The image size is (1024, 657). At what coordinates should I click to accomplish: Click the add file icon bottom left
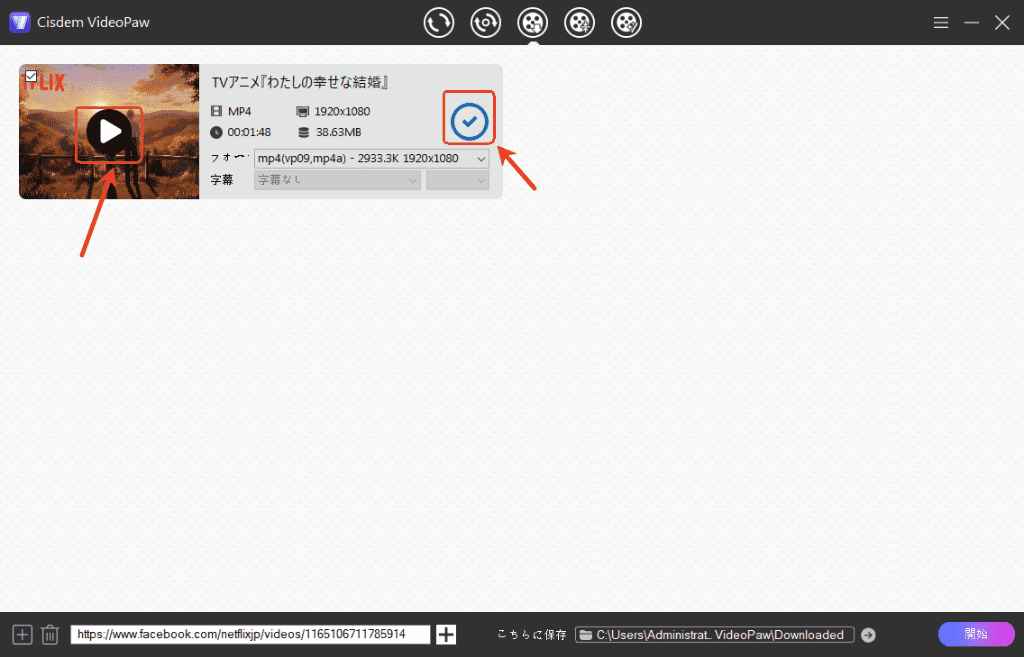pos(22,634)
